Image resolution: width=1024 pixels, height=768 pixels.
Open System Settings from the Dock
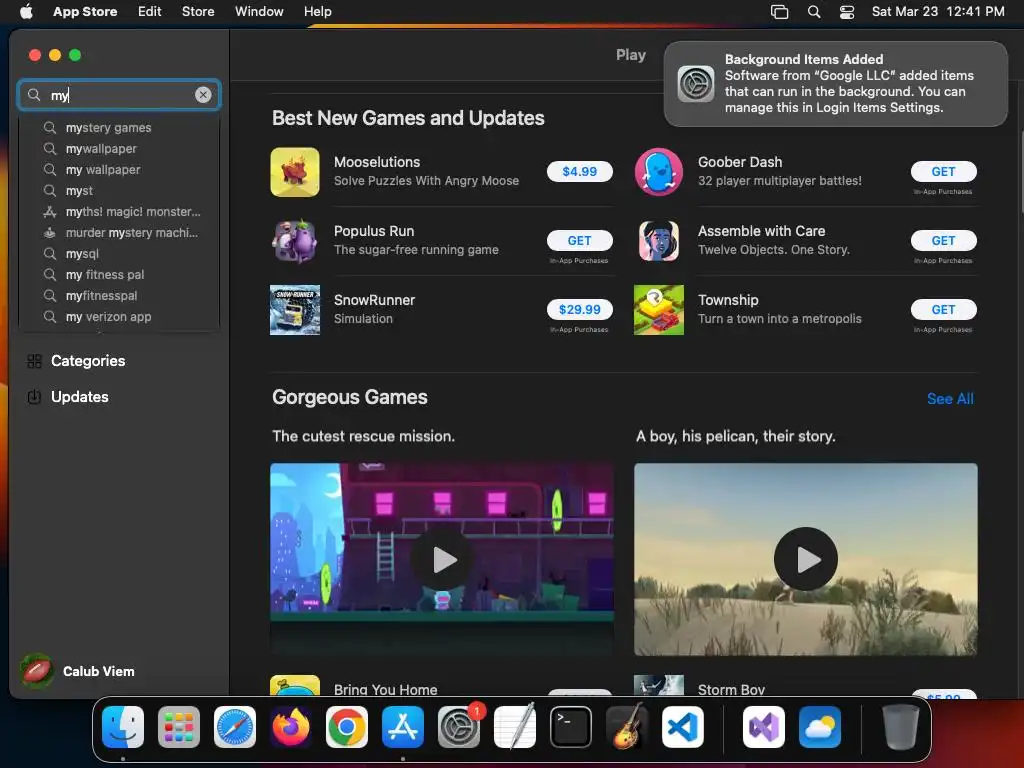(458, 727)
